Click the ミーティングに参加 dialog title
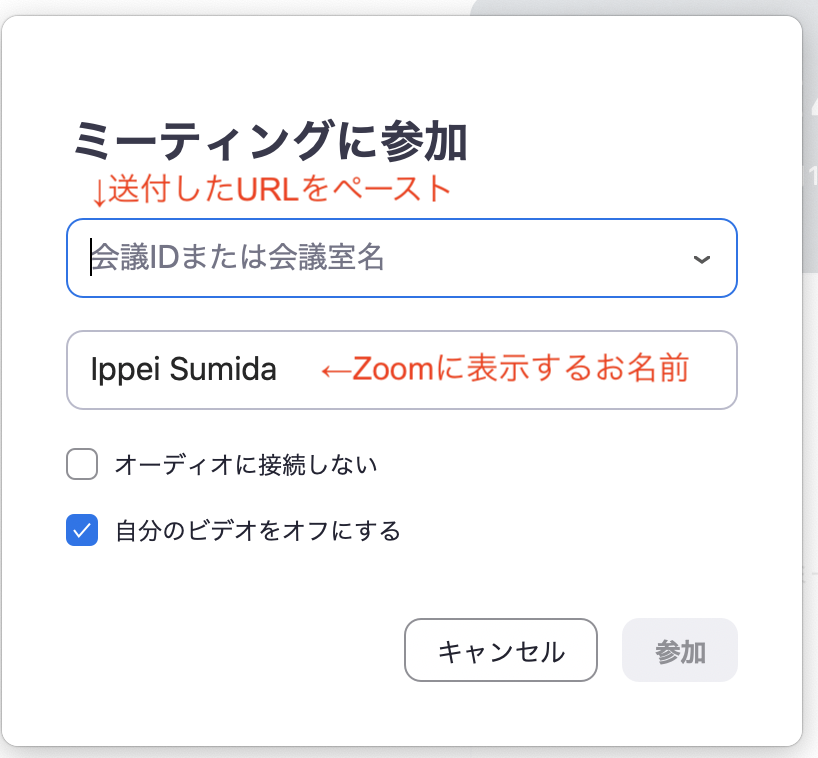 pyautogui.click(x=270, y=141)
